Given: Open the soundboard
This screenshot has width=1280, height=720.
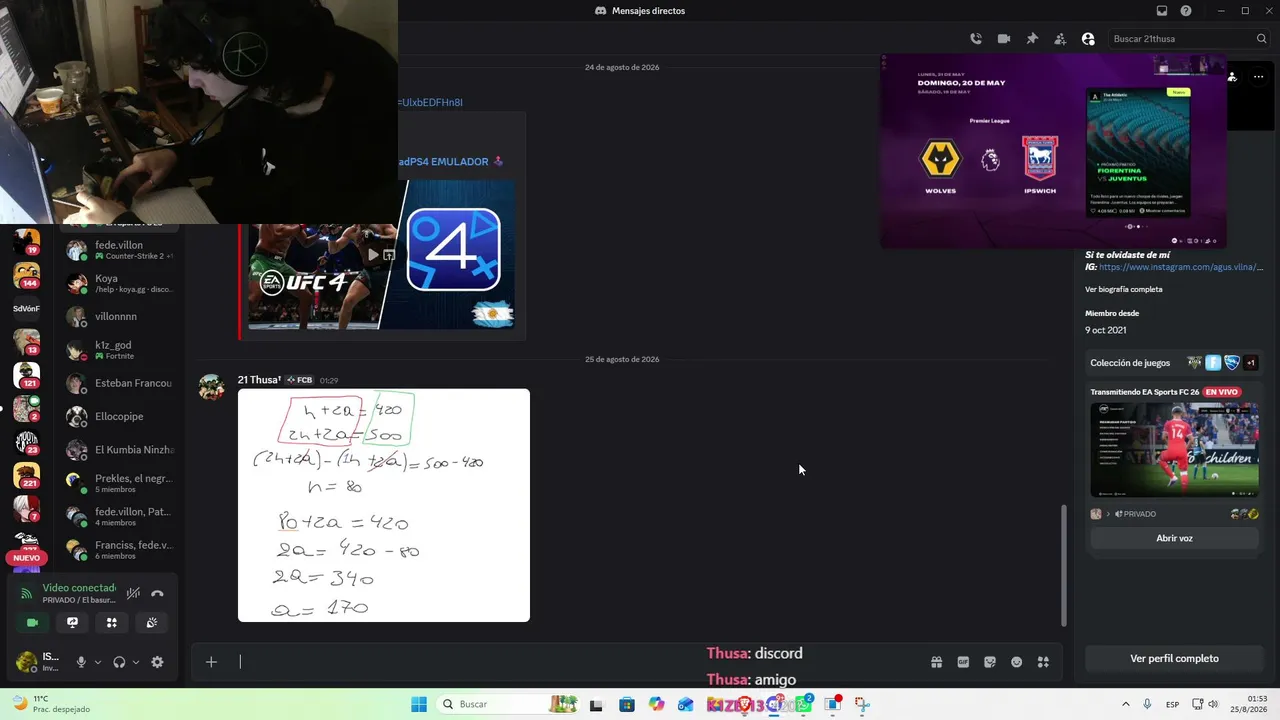Looking at the screenshot, I should pyautogui.click(x=152, y=622).
